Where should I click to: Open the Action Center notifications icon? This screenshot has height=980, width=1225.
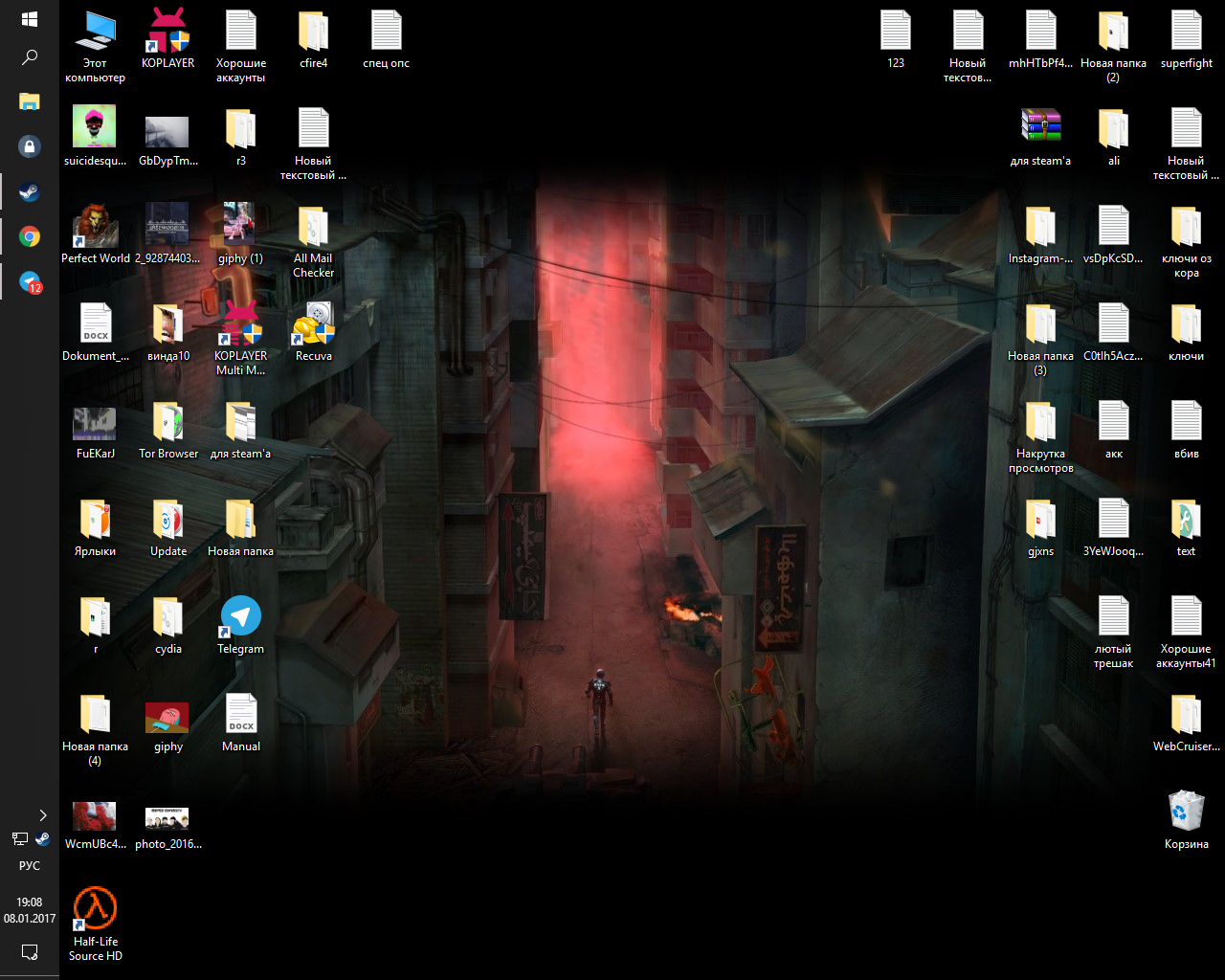[30, 952]
